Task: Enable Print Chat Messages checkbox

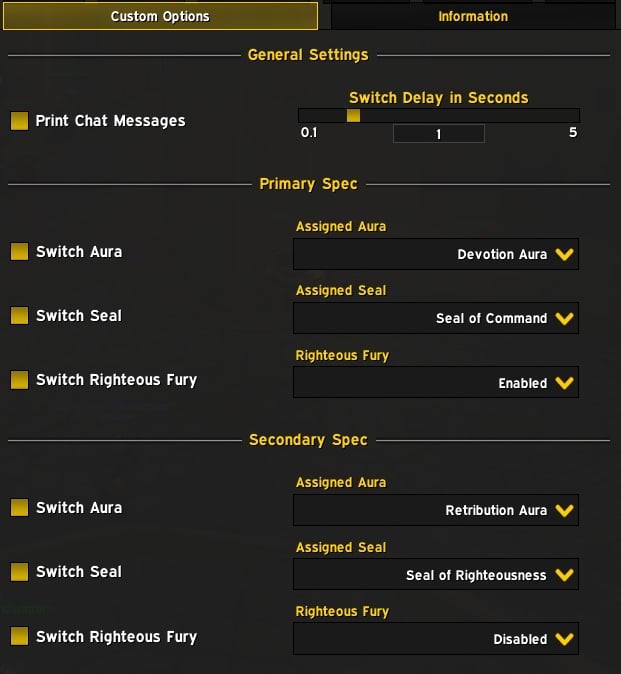Action: click(19, 121)
